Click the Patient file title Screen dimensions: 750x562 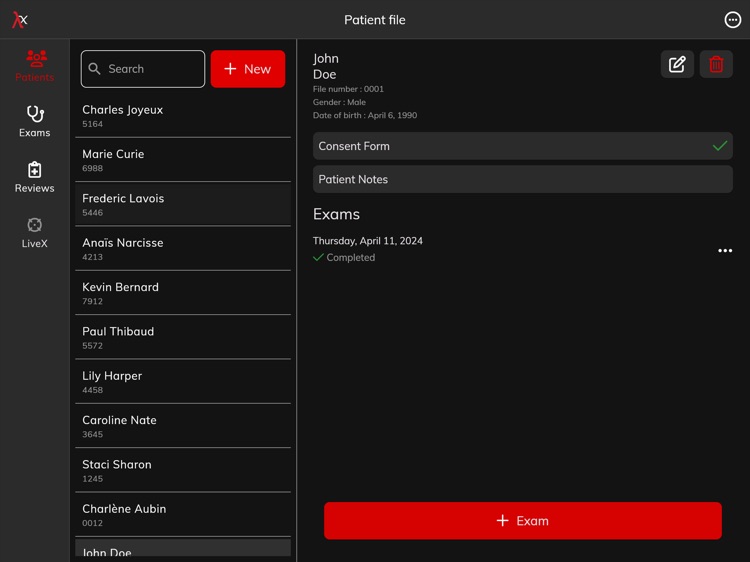(375, 20)
